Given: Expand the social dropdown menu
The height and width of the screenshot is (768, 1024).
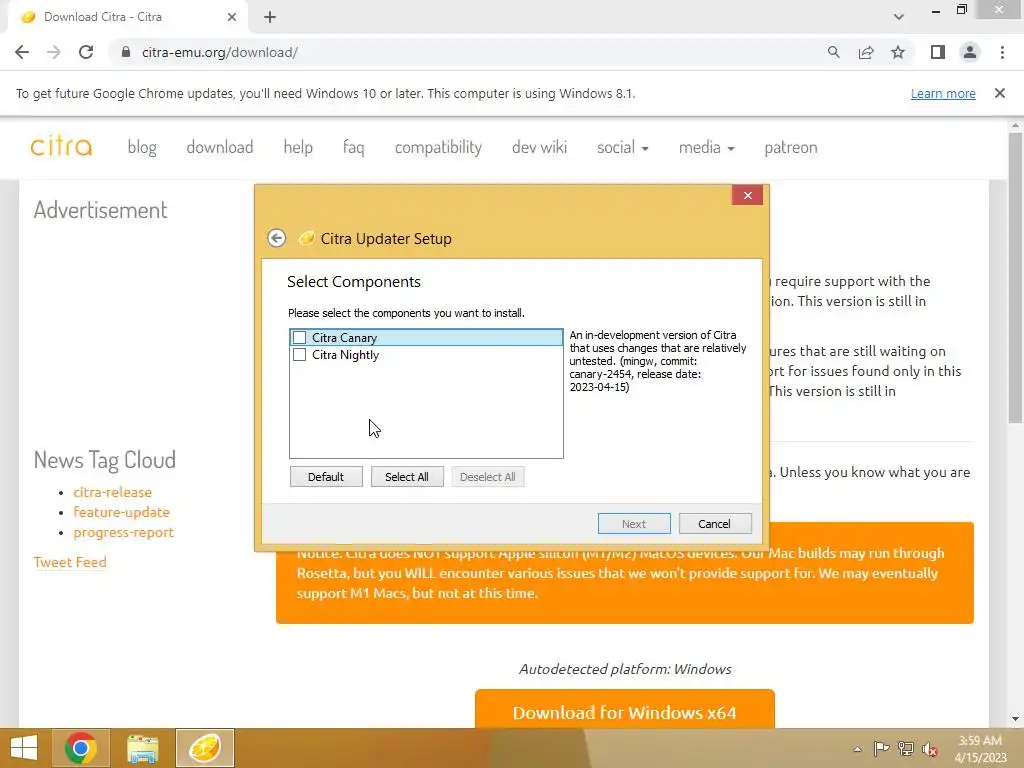Looking at the screenshot, I should tap(622, 147).
